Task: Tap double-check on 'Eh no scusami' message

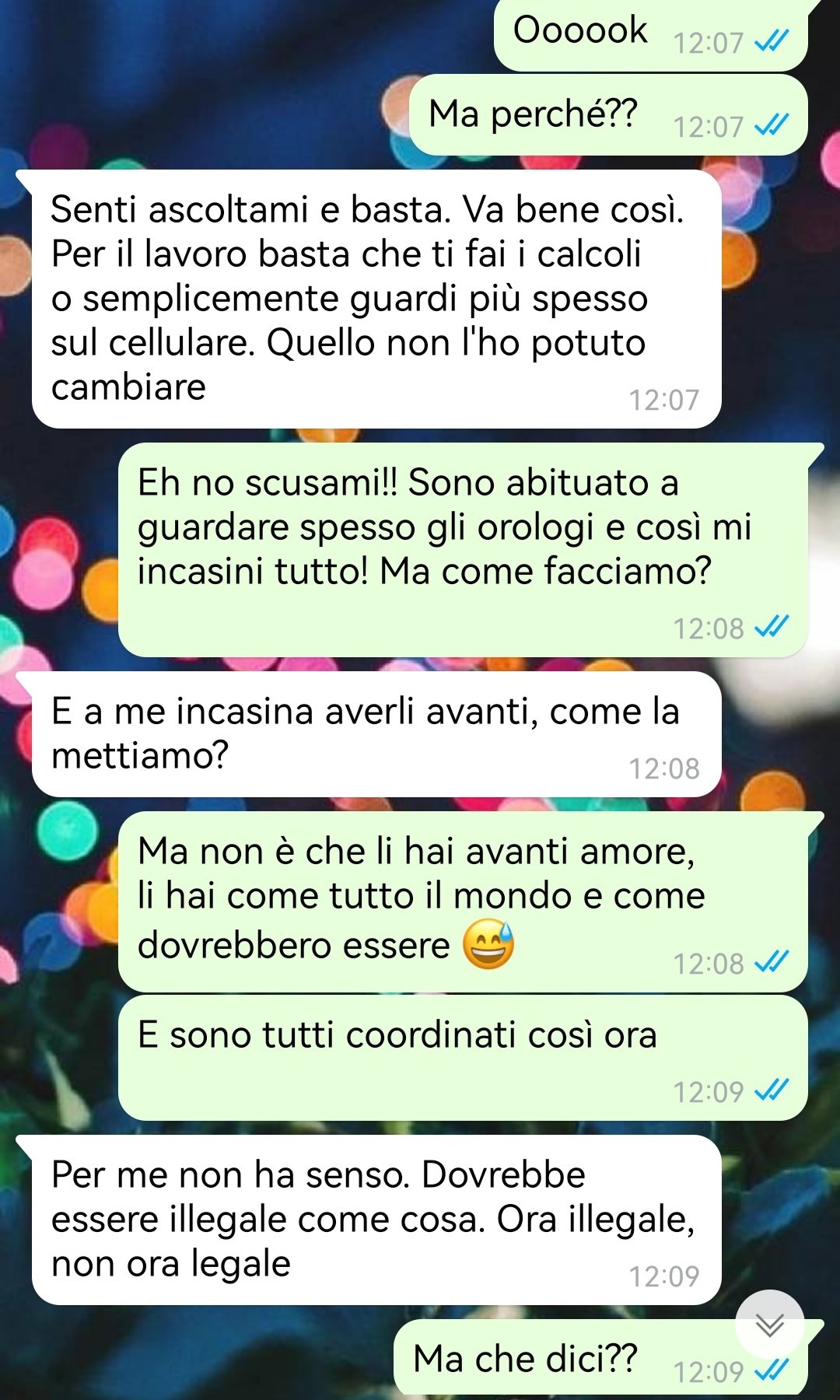Action: (x=772, y=626)
